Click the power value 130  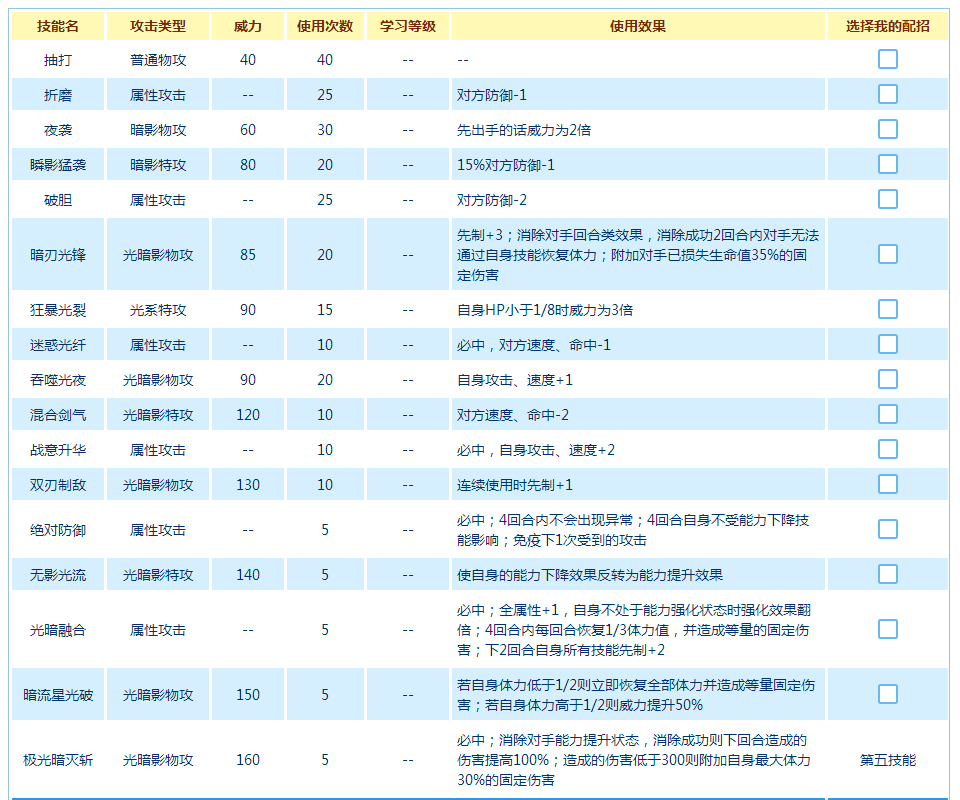[247, 485]
